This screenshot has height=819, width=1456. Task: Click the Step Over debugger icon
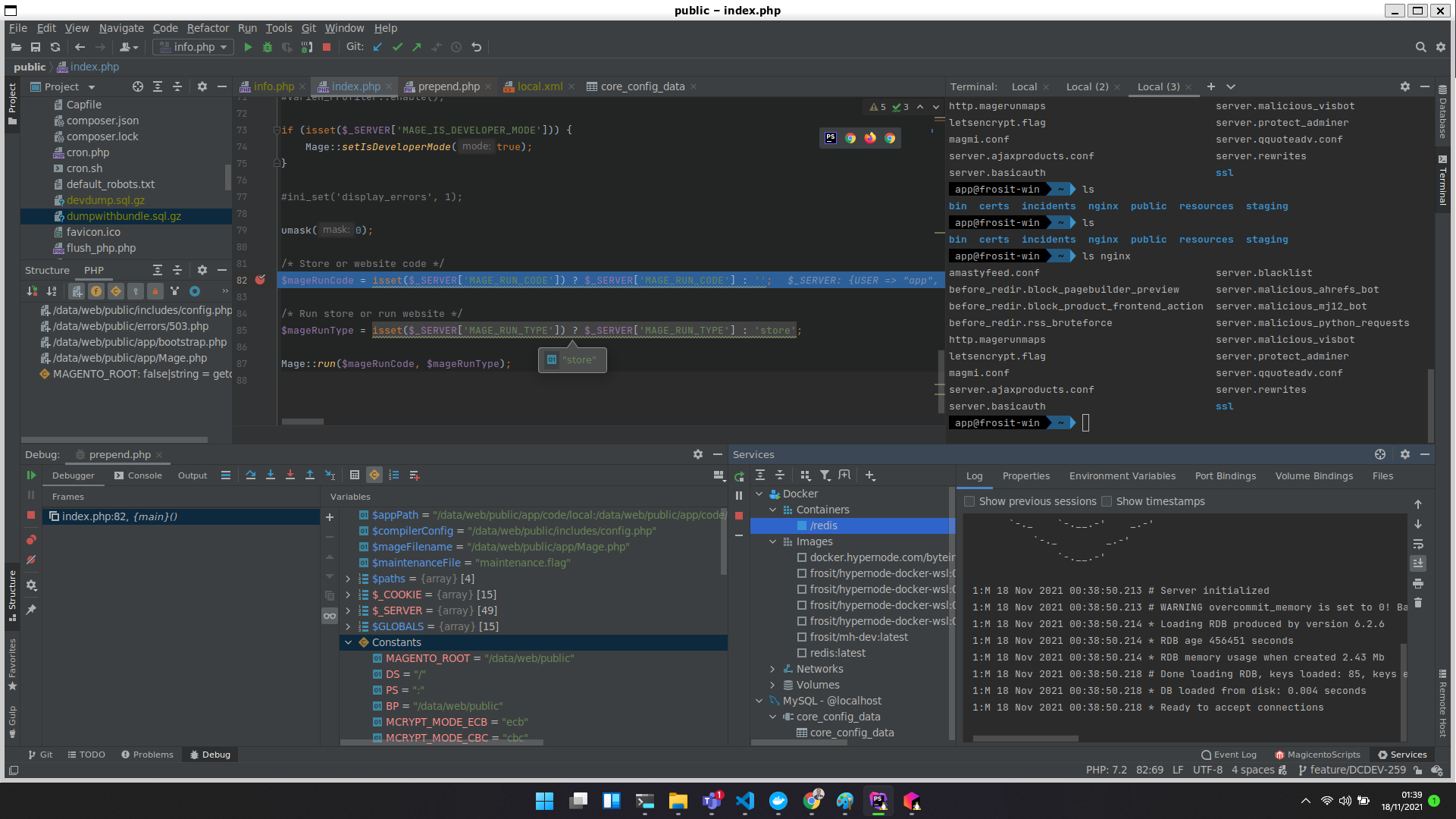[x=251, y=475]
